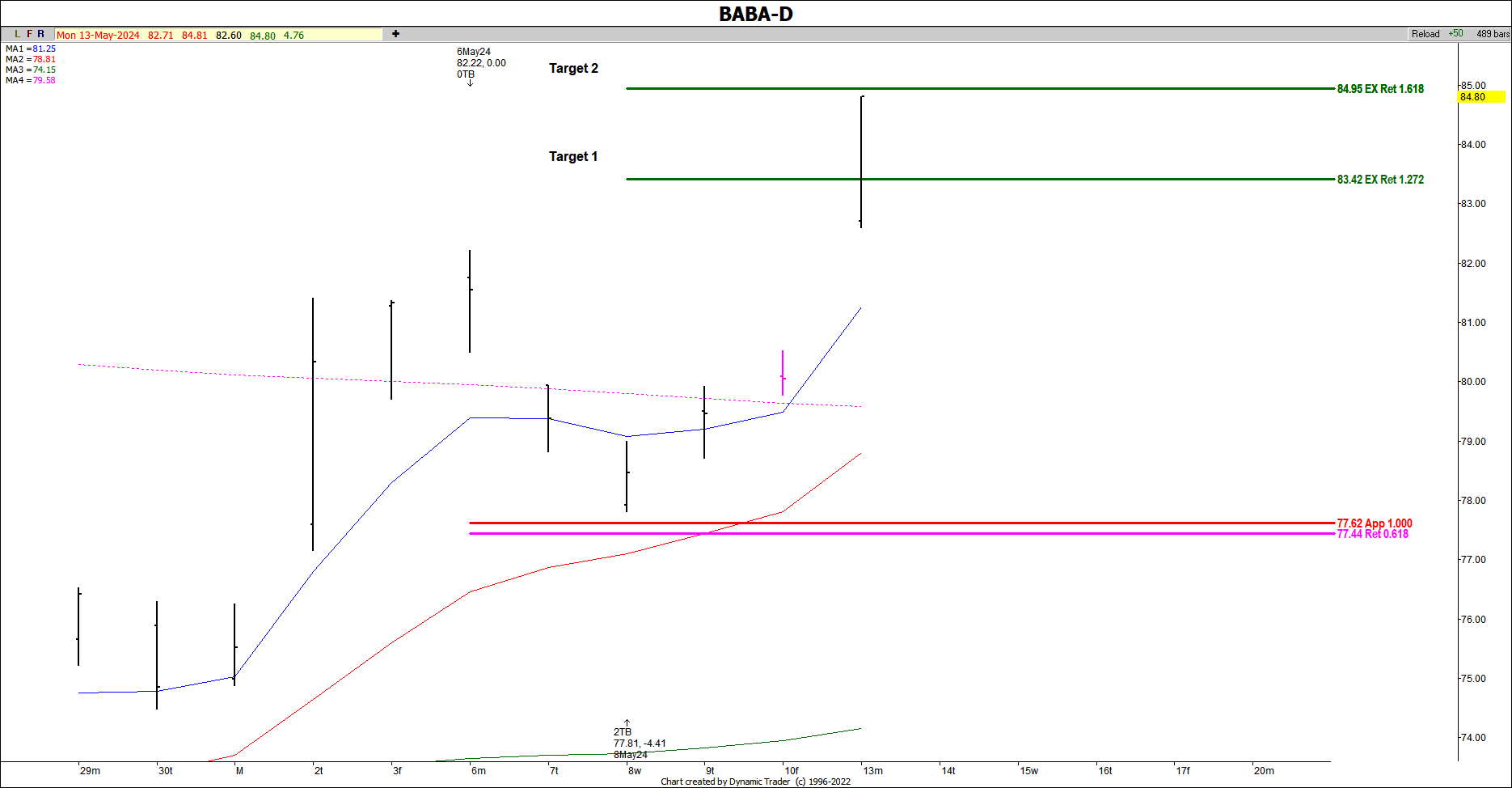Click the MA2 = 78.81 legend entry
Screen dimensions: 1512x788
point(31,59)
